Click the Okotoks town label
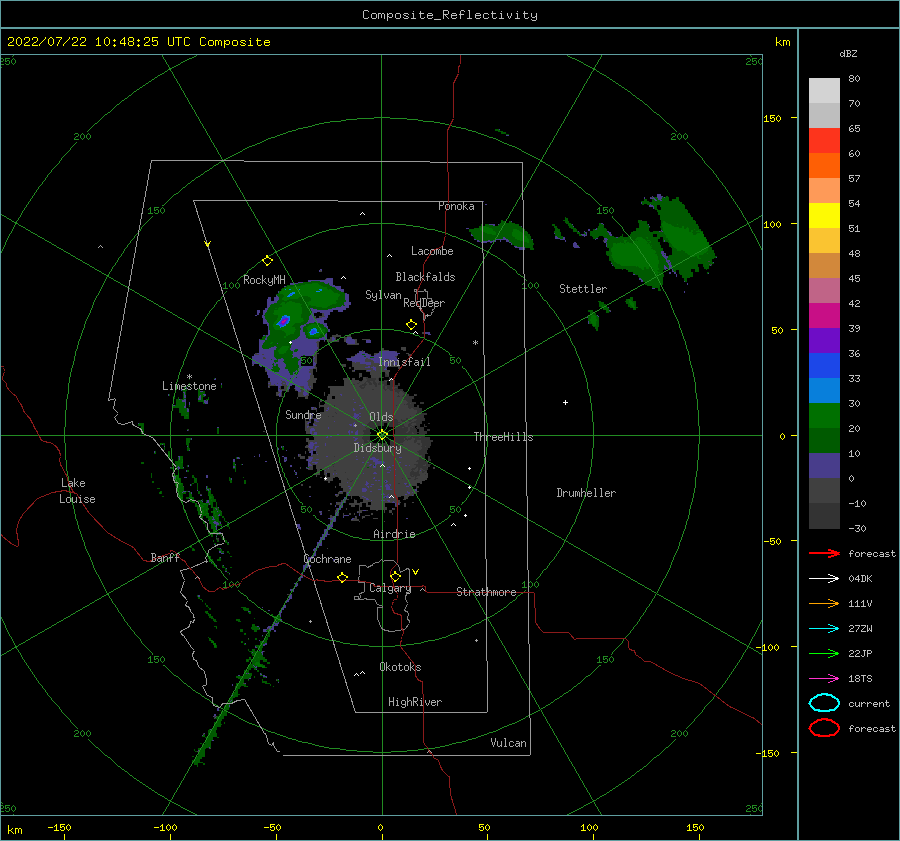900x841 pixels. 400,667
